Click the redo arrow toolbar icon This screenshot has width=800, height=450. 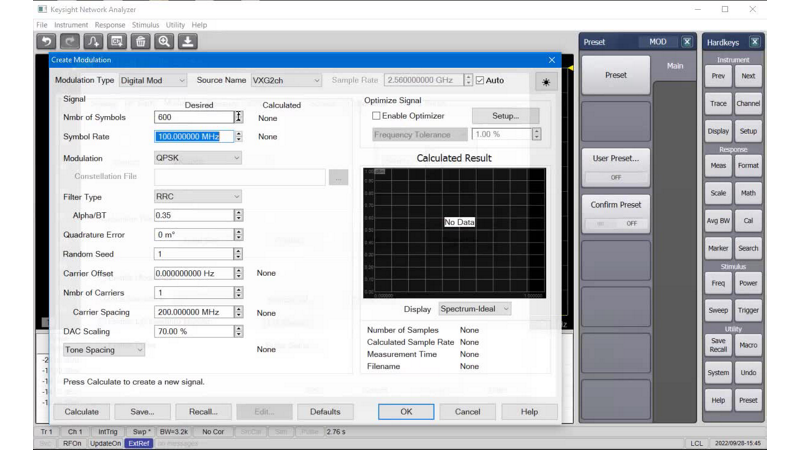(70, 41)
